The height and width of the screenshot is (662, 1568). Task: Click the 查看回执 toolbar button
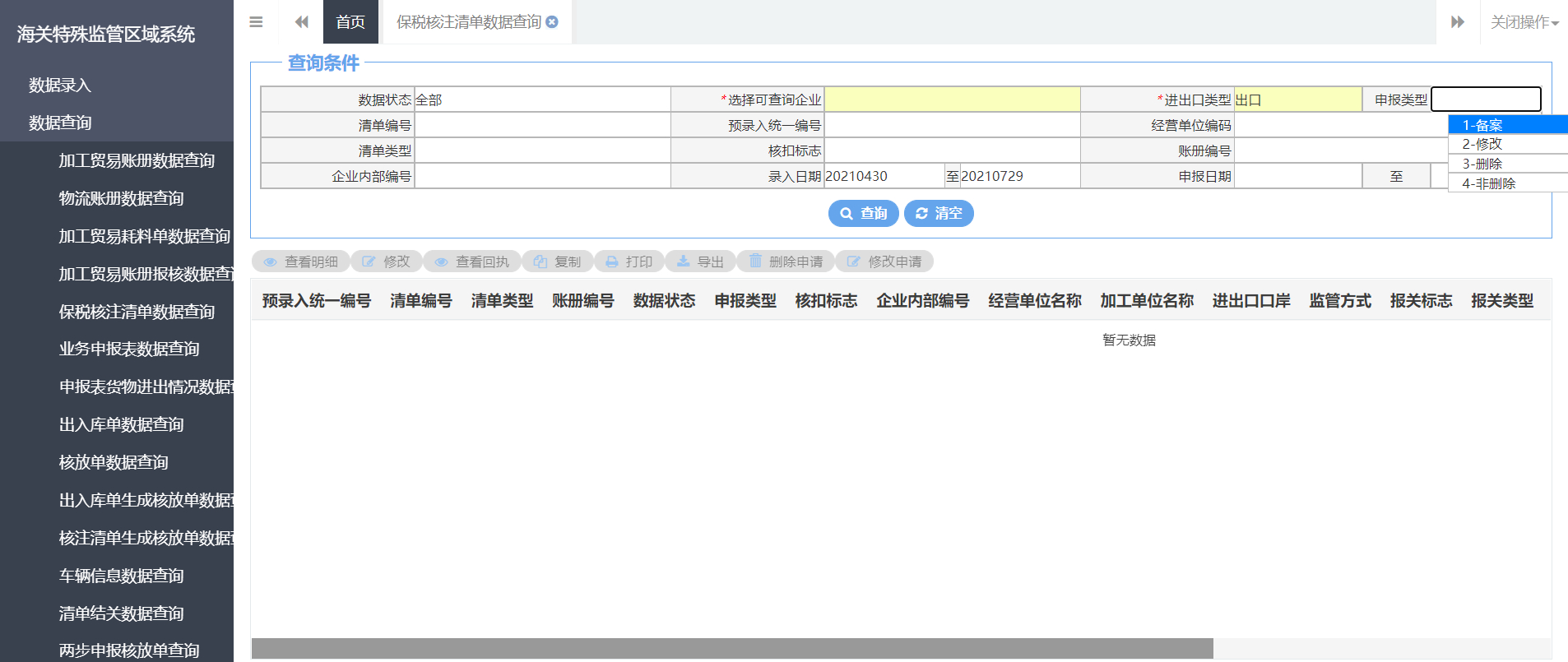click(x=472, y=262)
